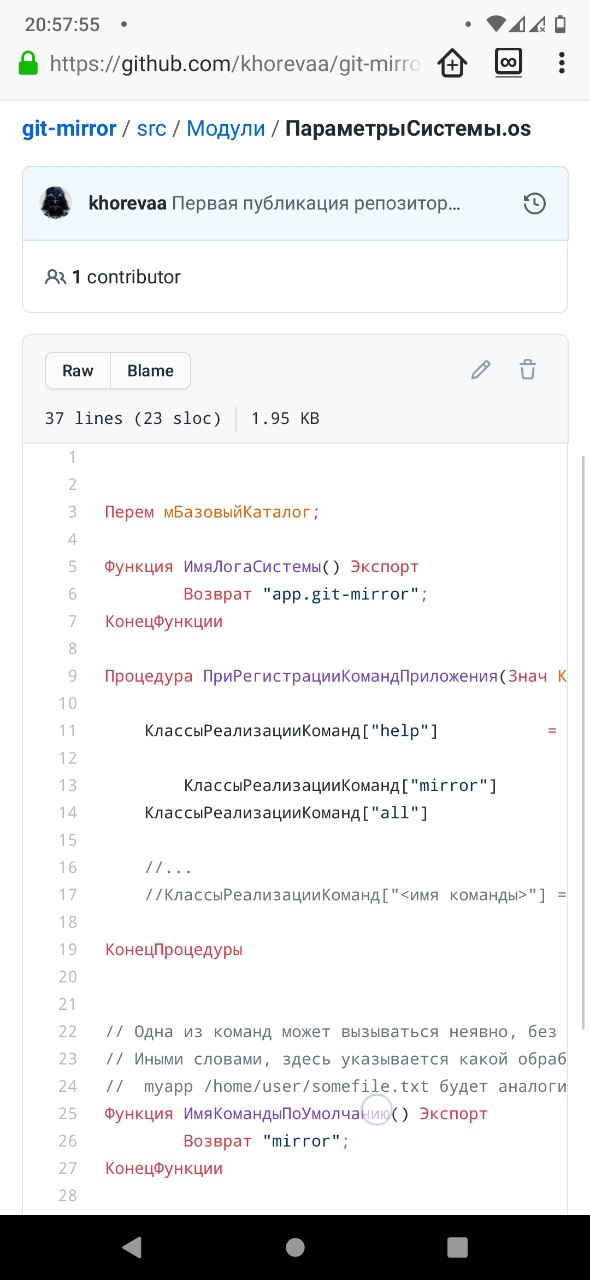Click the КонецПроцедуры keyword
Screen dimensions: 590x1280
[x=173, y=949]
